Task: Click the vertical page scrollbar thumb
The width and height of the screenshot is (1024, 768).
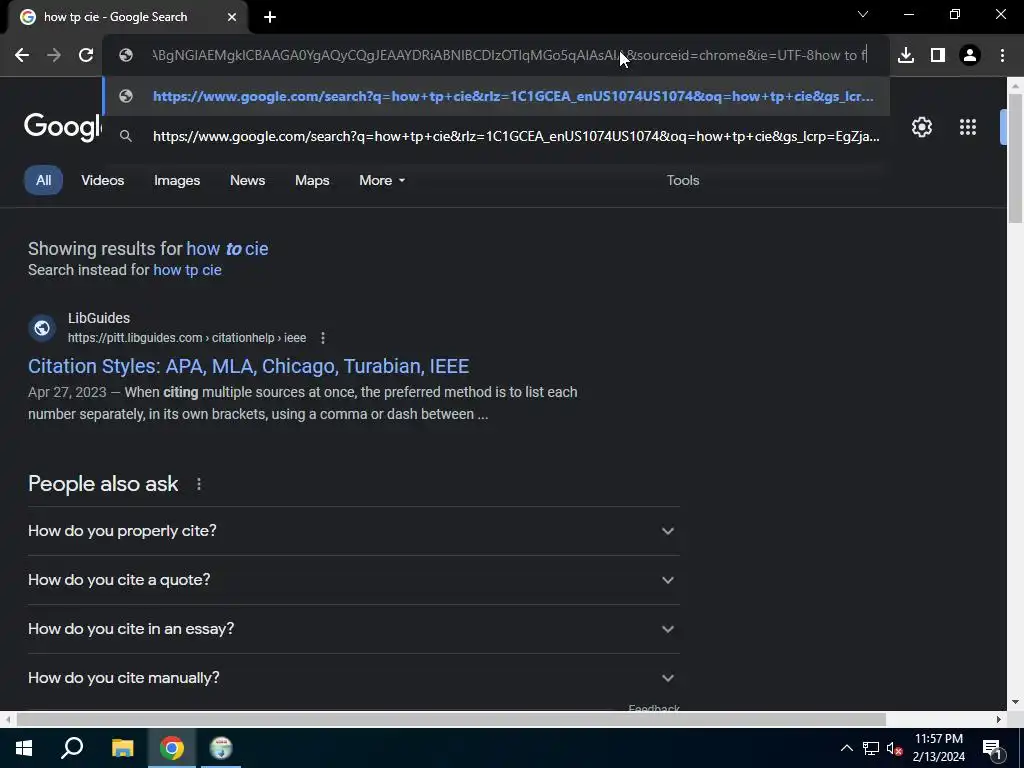Action: (x=1016, y=158)
